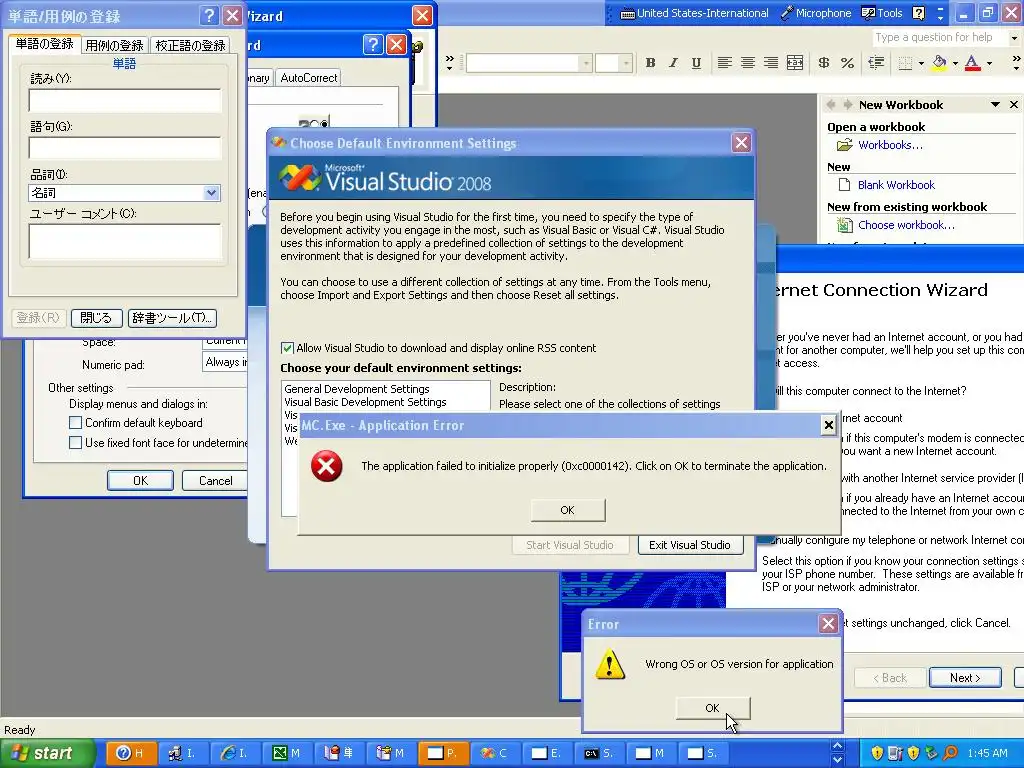Viewport: 1024px width, 768px height.
Task: Click Next in Internet Connection Wizard
Action: tap(965, 678)
